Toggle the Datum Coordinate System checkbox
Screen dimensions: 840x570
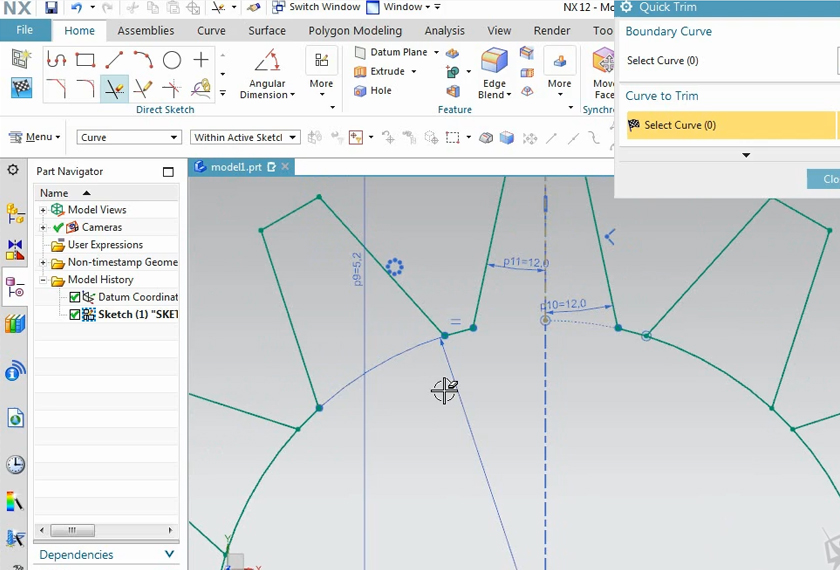(x=75, y=297)
